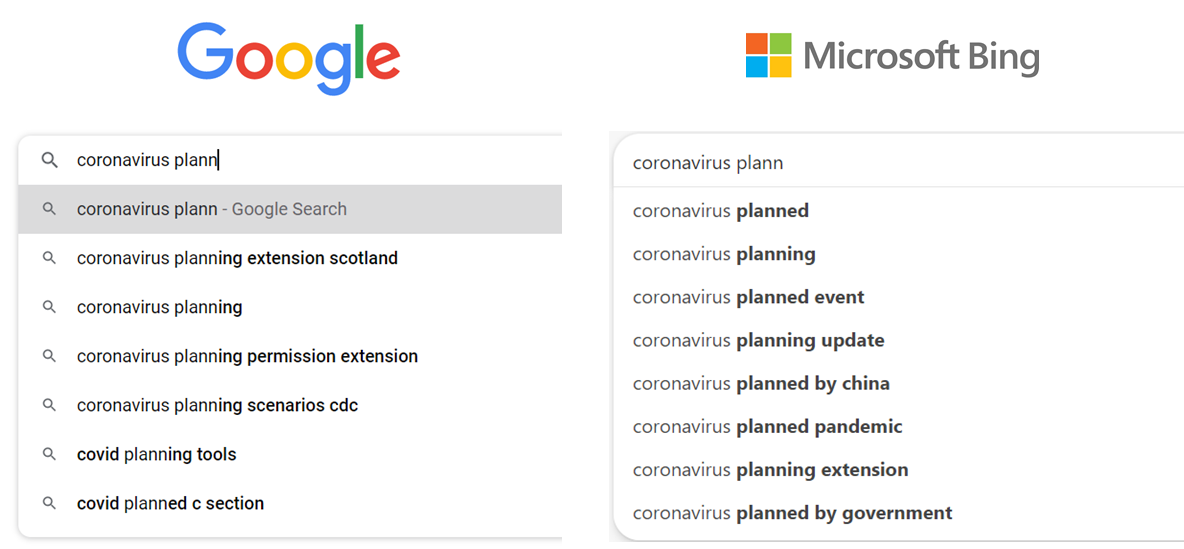This screenshot has width=1184, height=549.
Task: Focus the Bing search input field
Action: [x=900, y=163]
